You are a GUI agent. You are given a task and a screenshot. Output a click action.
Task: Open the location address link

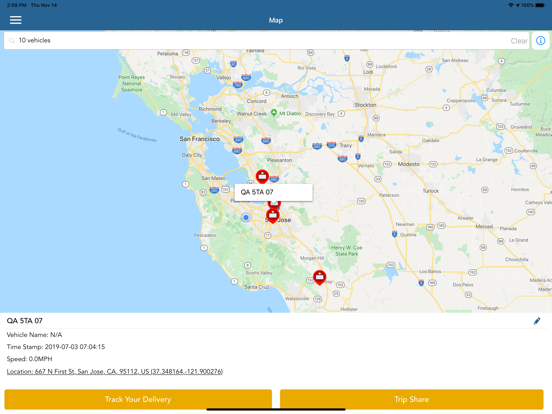(x=115, y=371)
